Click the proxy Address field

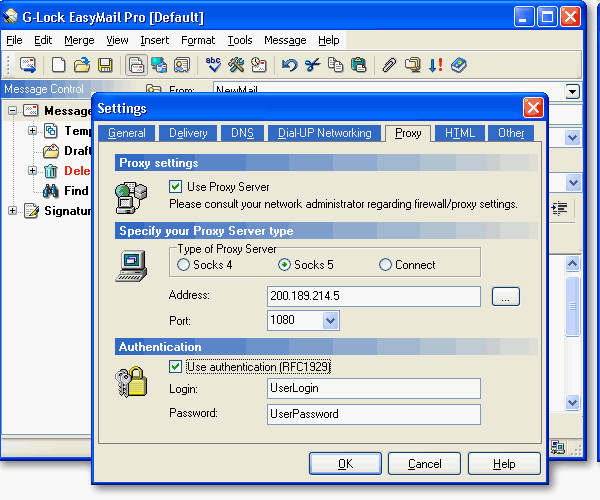(374, 296)
